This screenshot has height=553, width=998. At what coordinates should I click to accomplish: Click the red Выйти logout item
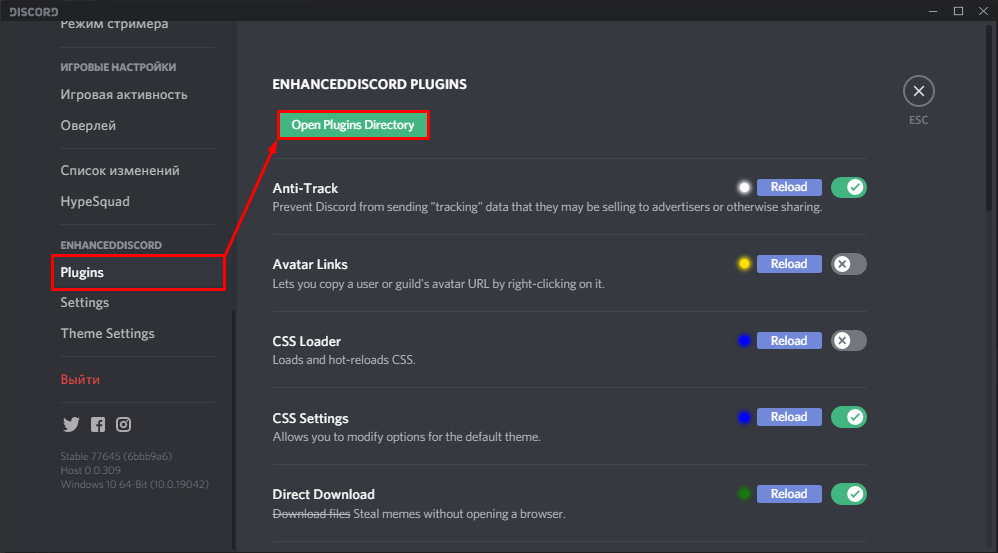point(80,380)
